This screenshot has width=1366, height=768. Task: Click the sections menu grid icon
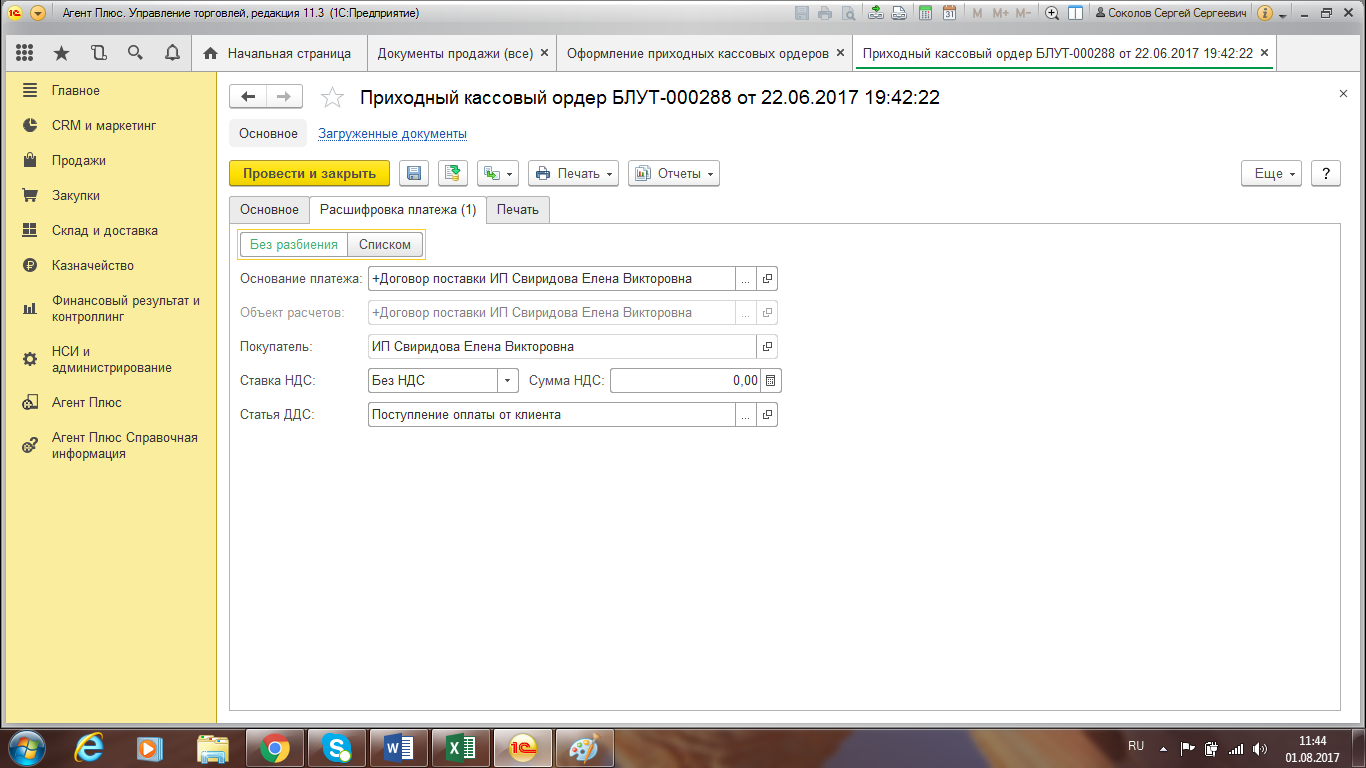pos(25,53)
